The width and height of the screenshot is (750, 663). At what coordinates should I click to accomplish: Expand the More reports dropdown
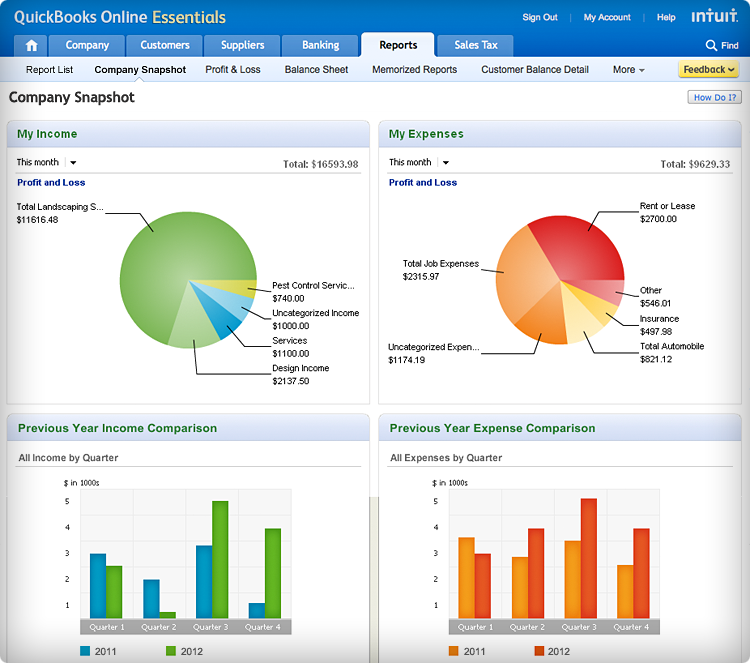[629, 70]
